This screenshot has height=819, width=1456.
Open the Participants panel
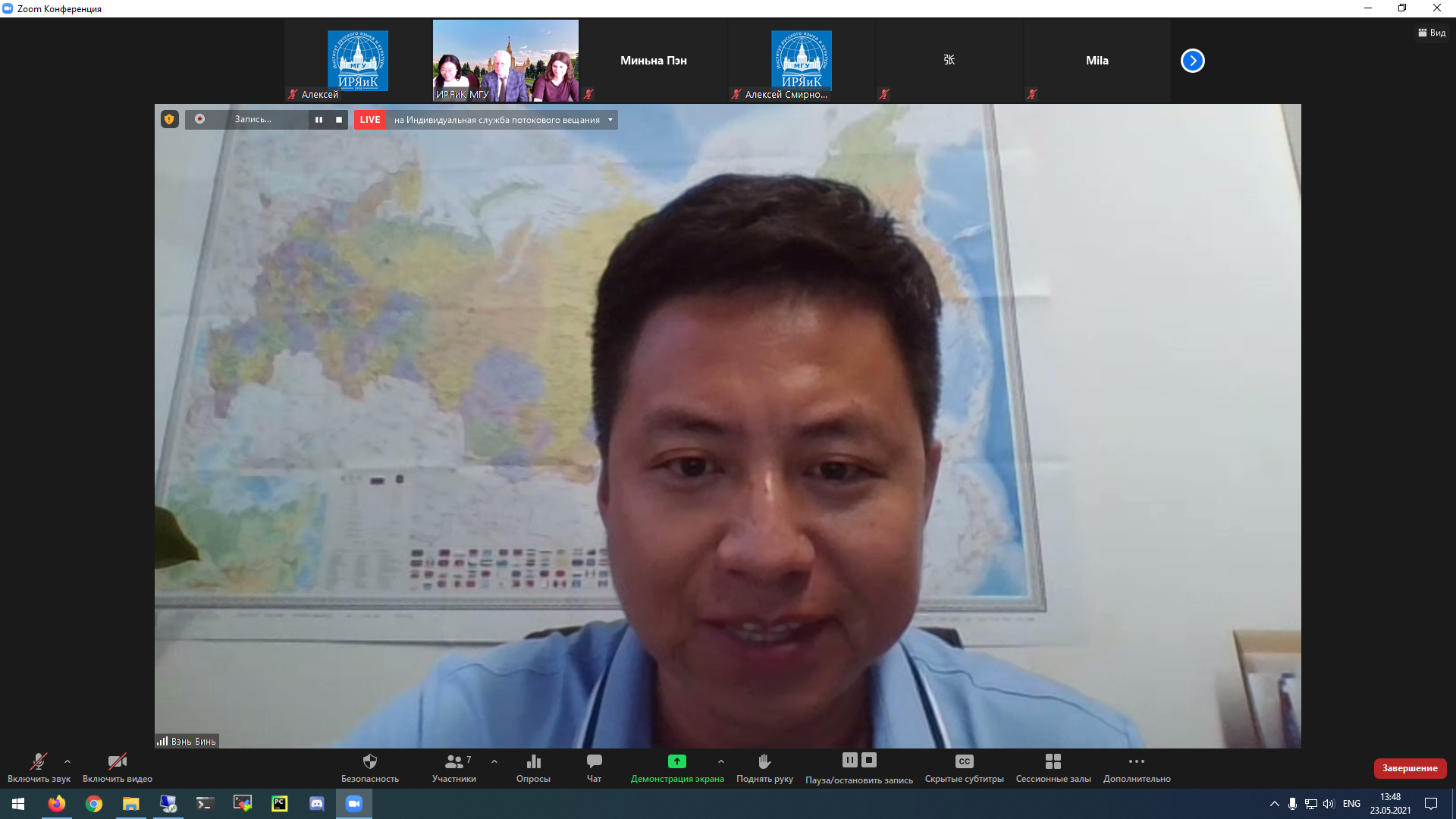pos(454,761)
